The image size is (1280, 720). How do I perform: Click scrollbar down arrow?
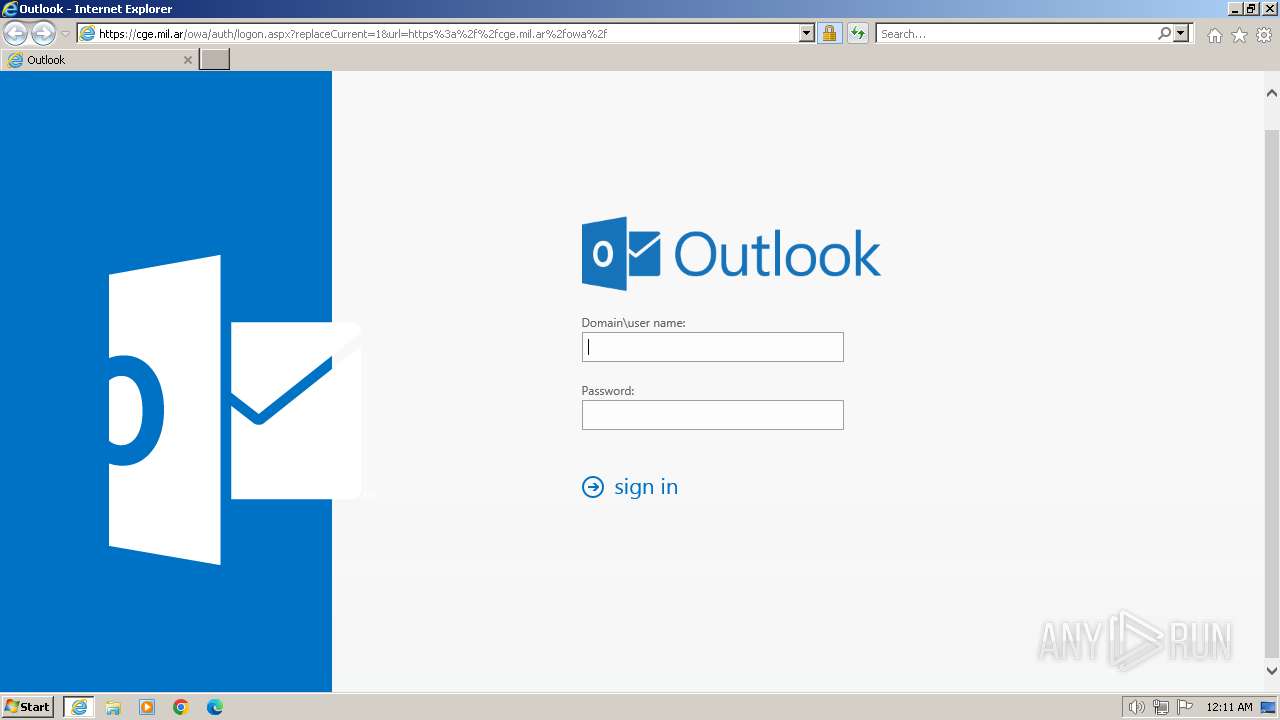[x=1272, y=672]
